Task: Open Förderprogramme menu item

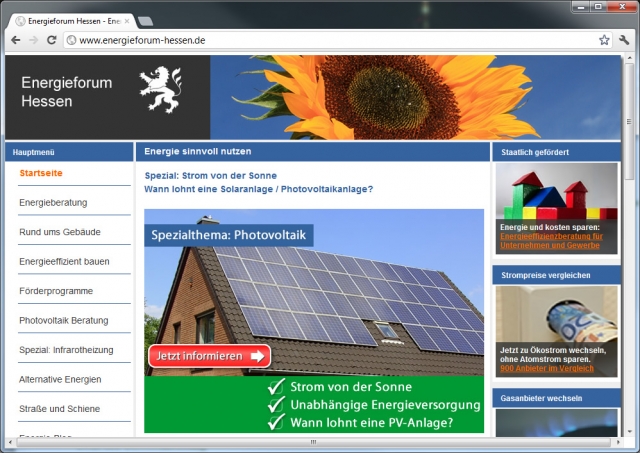Action: [x=56, y=291]
